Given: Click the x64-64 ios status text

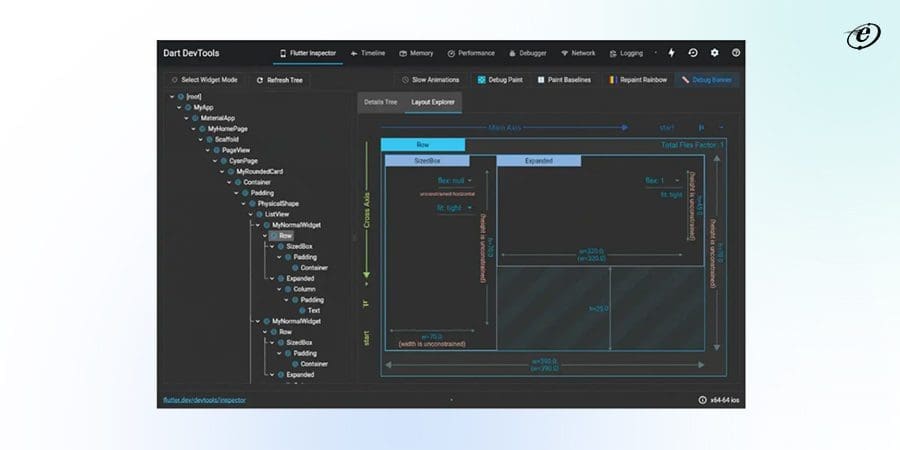Looking at the screenshot, I should click(725, 400).
